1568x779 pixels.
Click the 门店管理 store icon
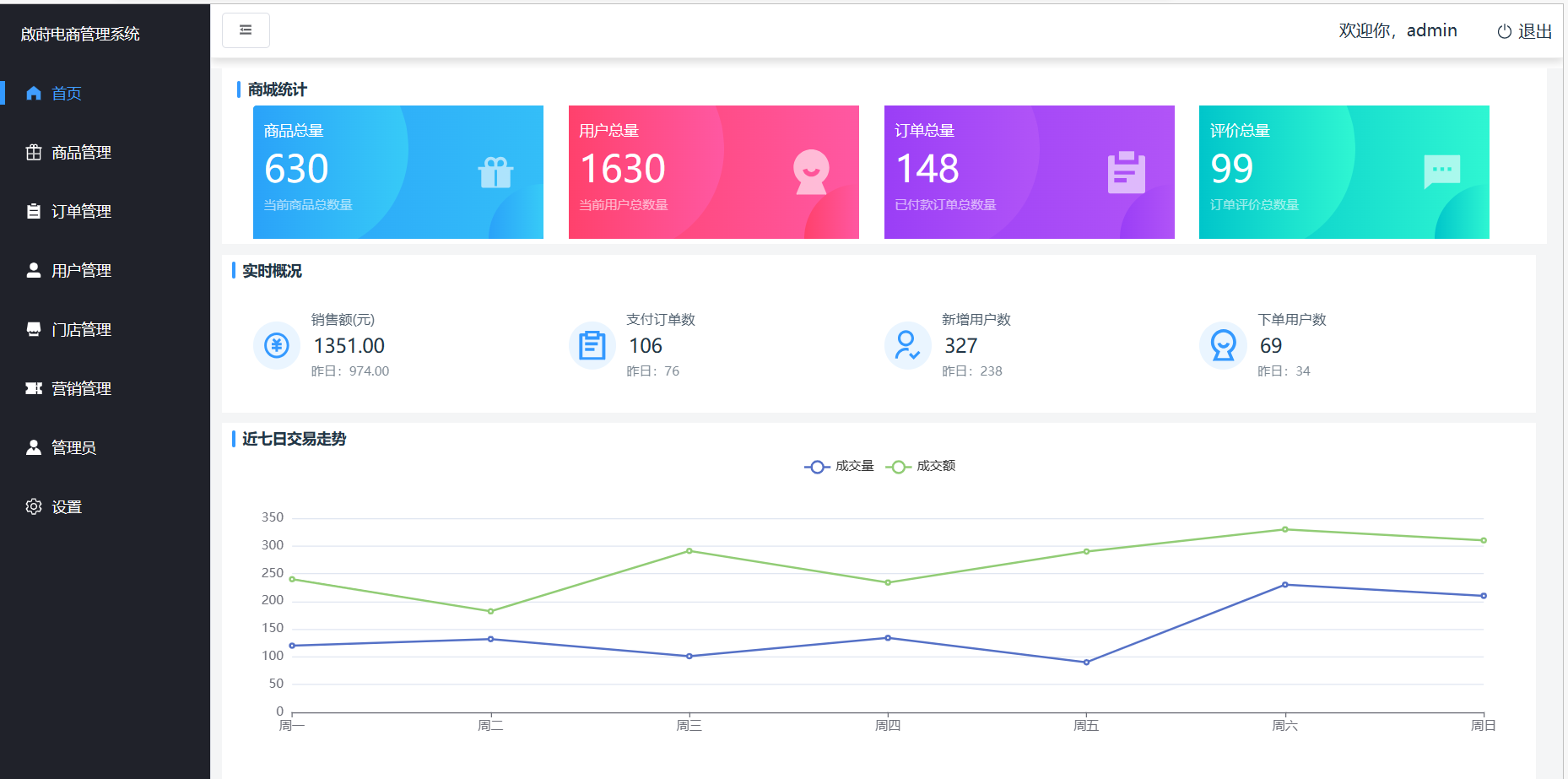(34, 329)
